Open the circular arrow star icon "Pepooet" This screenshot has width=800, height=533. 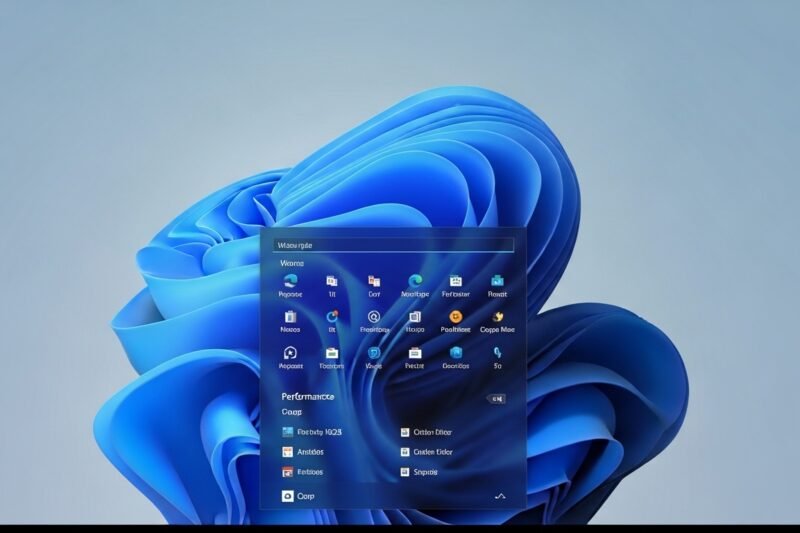291,358
